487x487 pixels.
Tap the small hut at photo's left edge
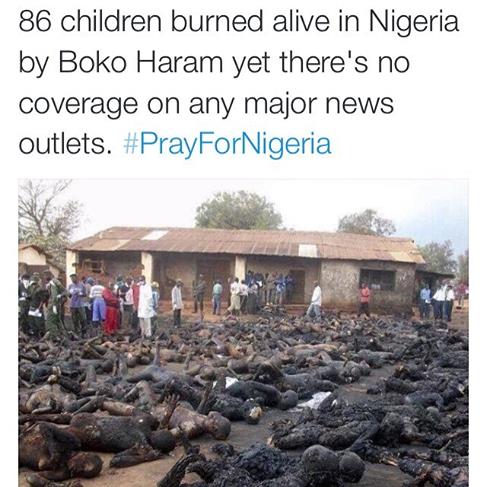pos(35,257)
